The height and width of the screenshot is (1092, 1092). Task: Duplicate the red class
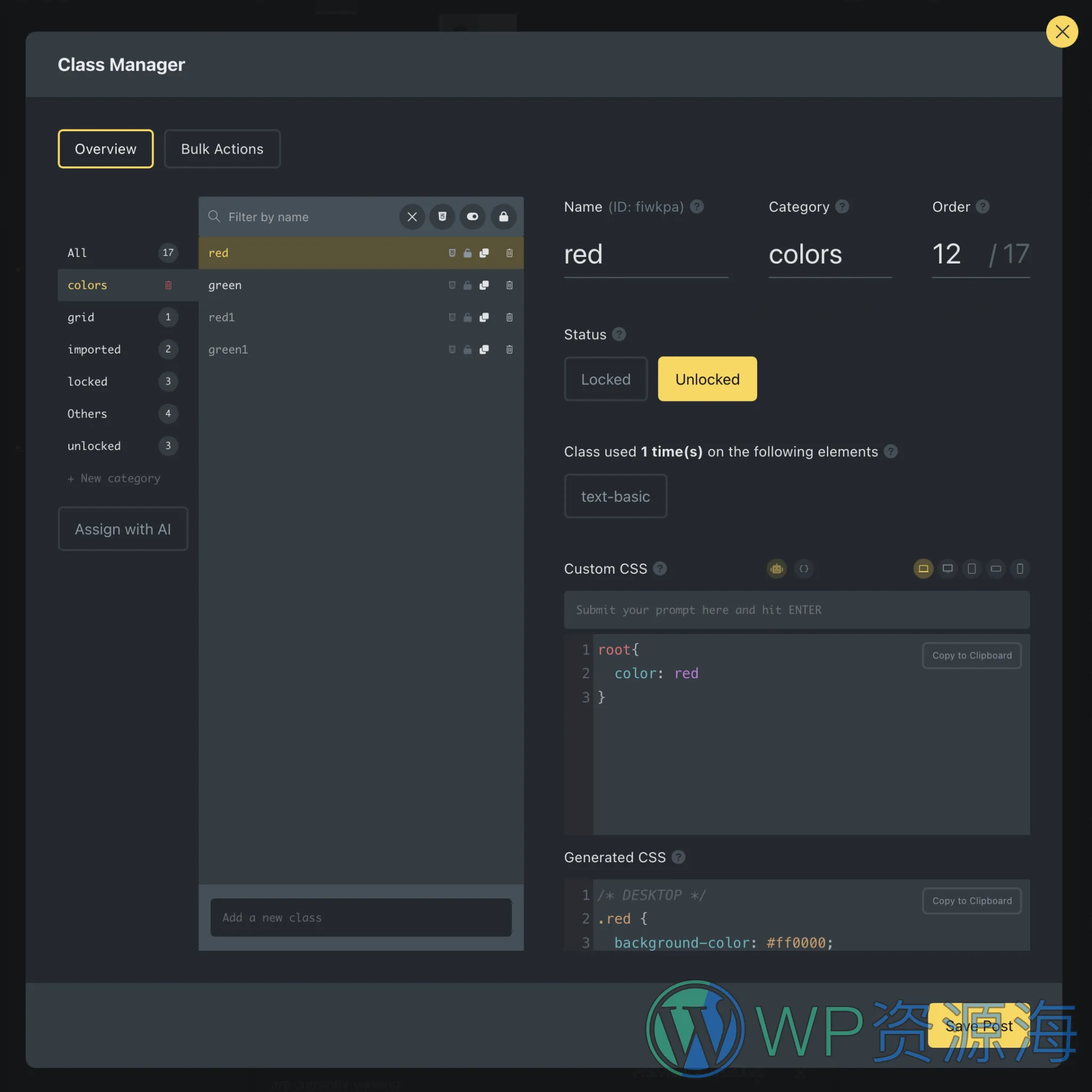coord(484,253)
